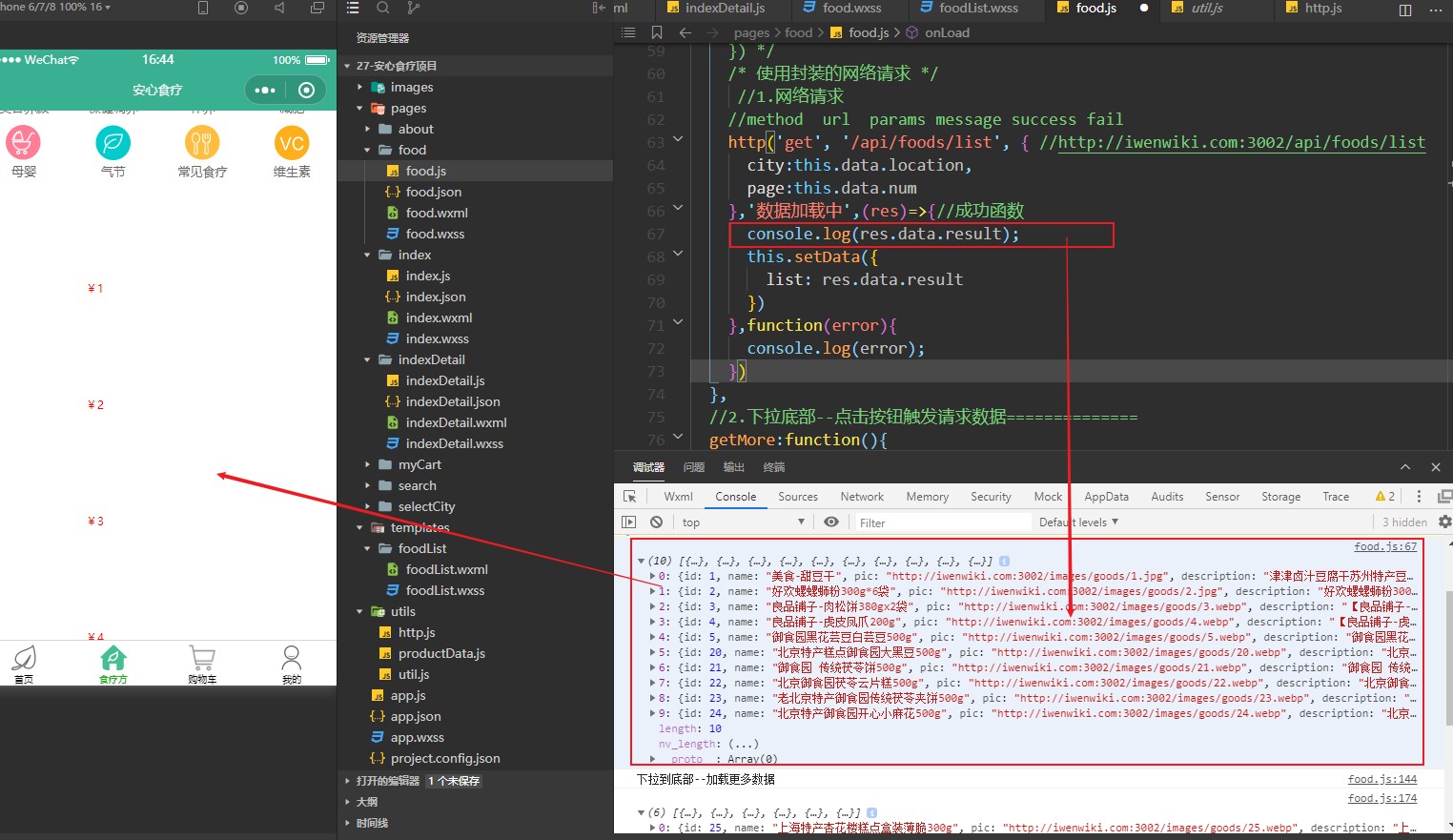Screen dimensions: 1453x840
Task: Expand the selectCity folder
Action: point(367,506)
